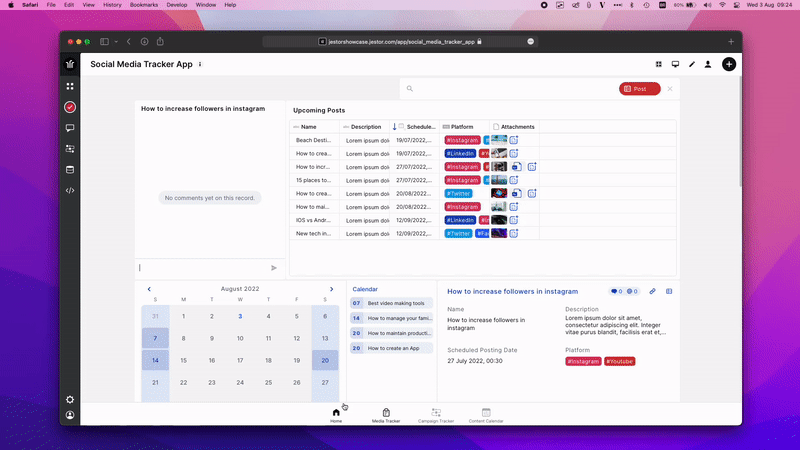Viewport: 800px width, 450px height.
Task: Open the apps grid in the sidebar
Action: (x=70, y=86)
